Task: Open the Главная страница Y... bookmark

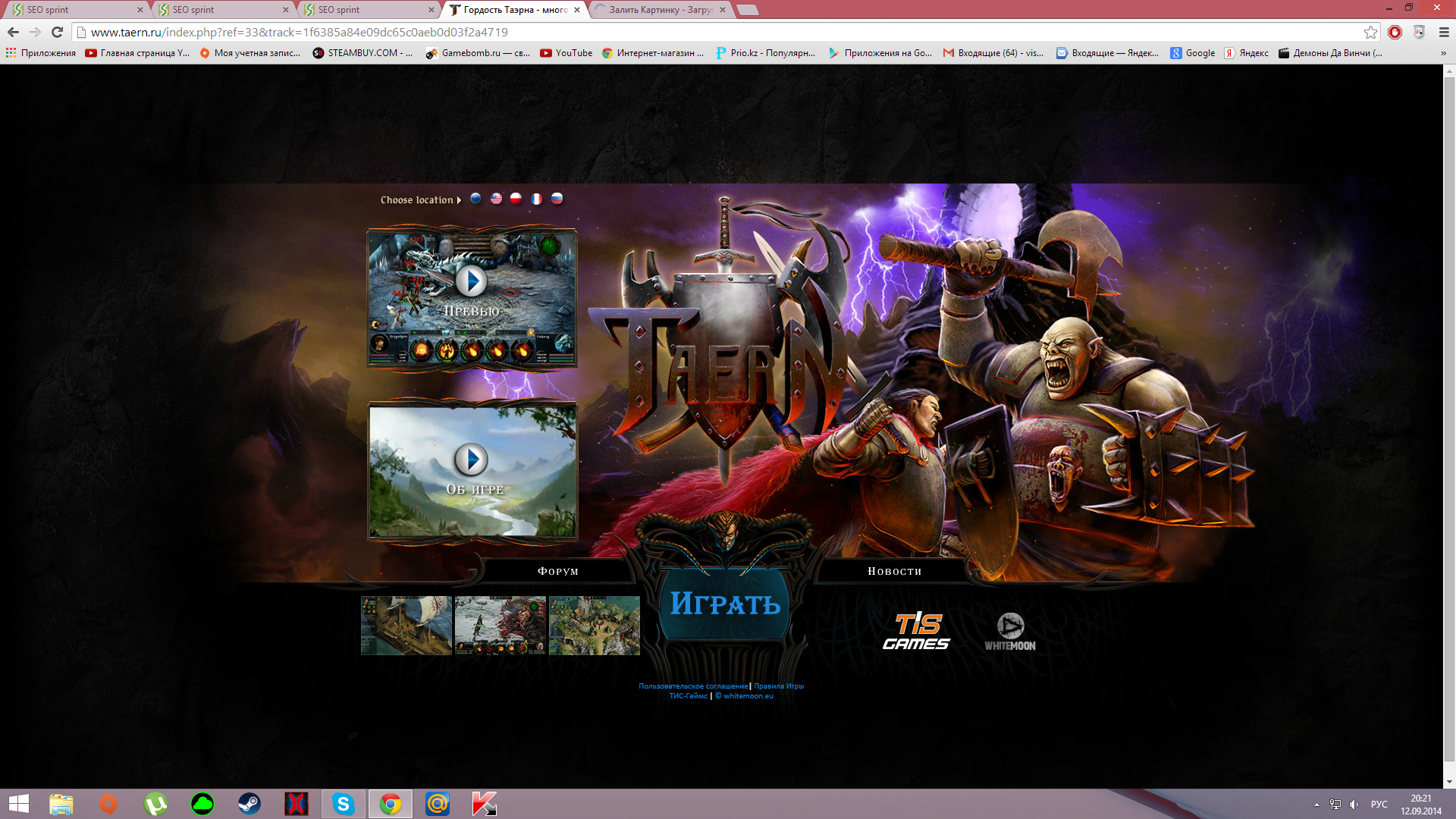Action: (x=137, y=53)
